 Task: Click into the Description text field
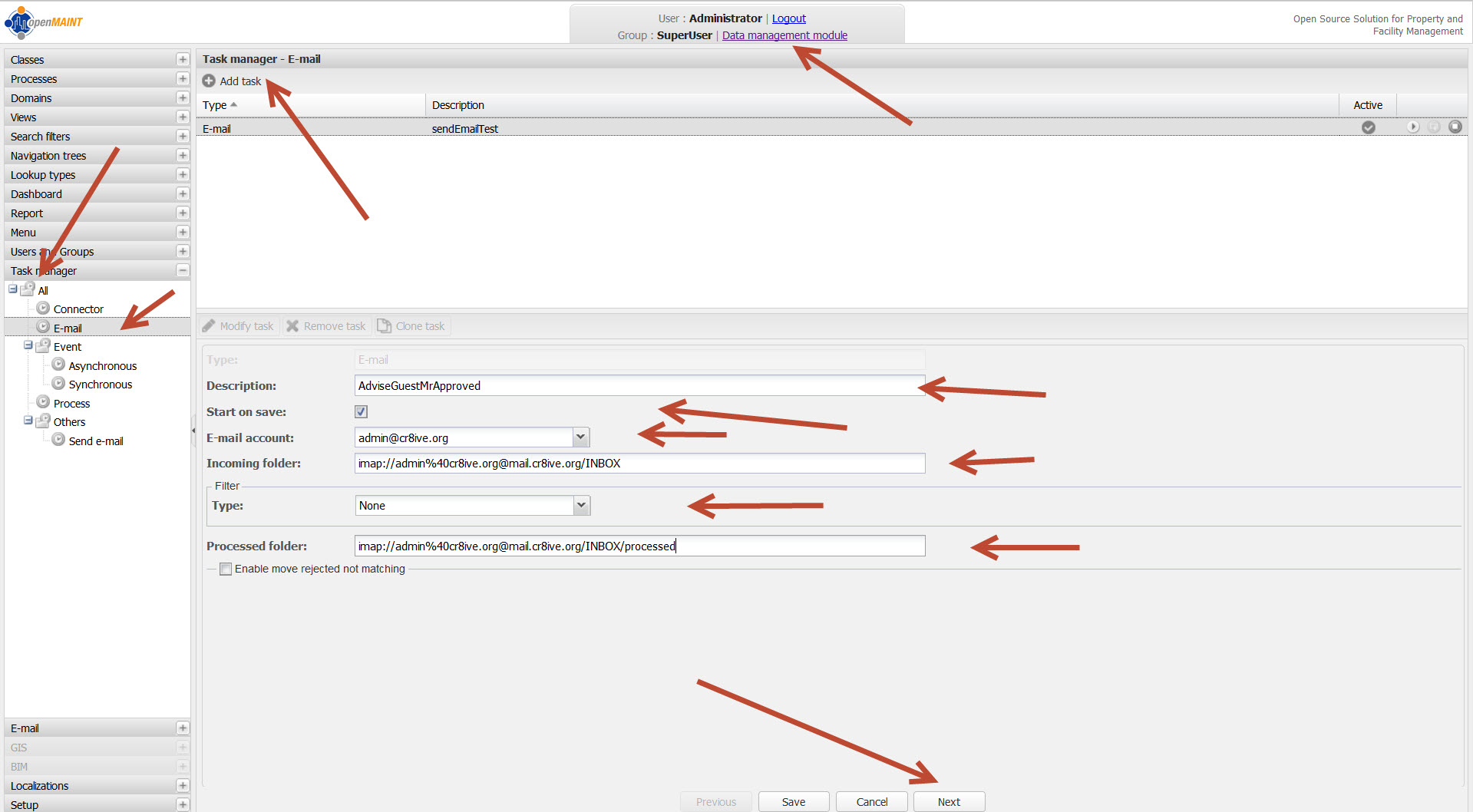tap(639, 386)
